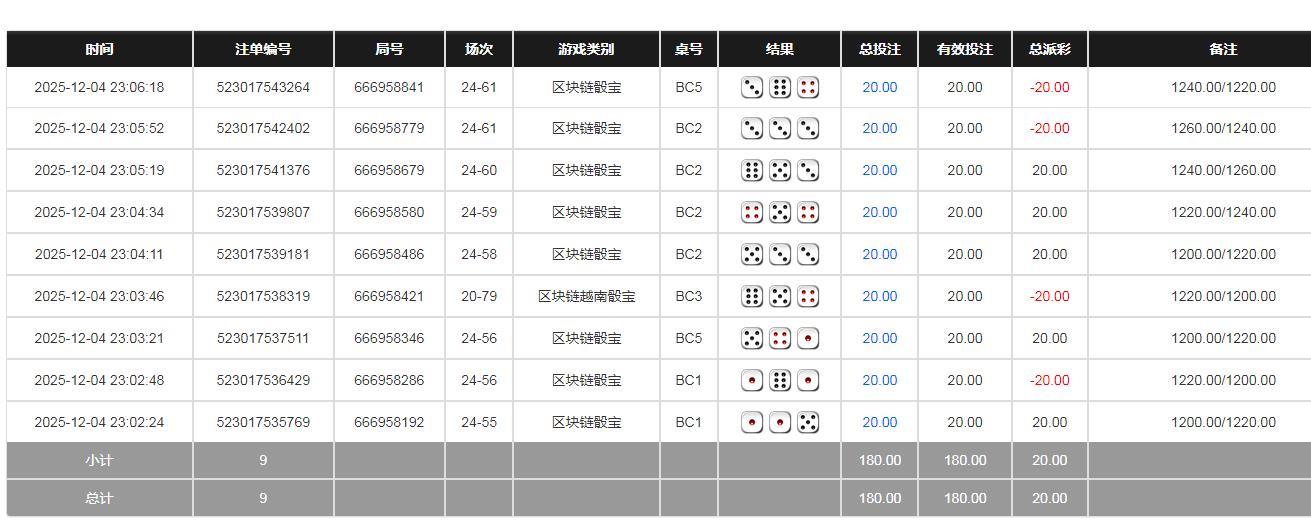Click the 总派彩 column header
1311x522 pixels.
coord(1049,49)
